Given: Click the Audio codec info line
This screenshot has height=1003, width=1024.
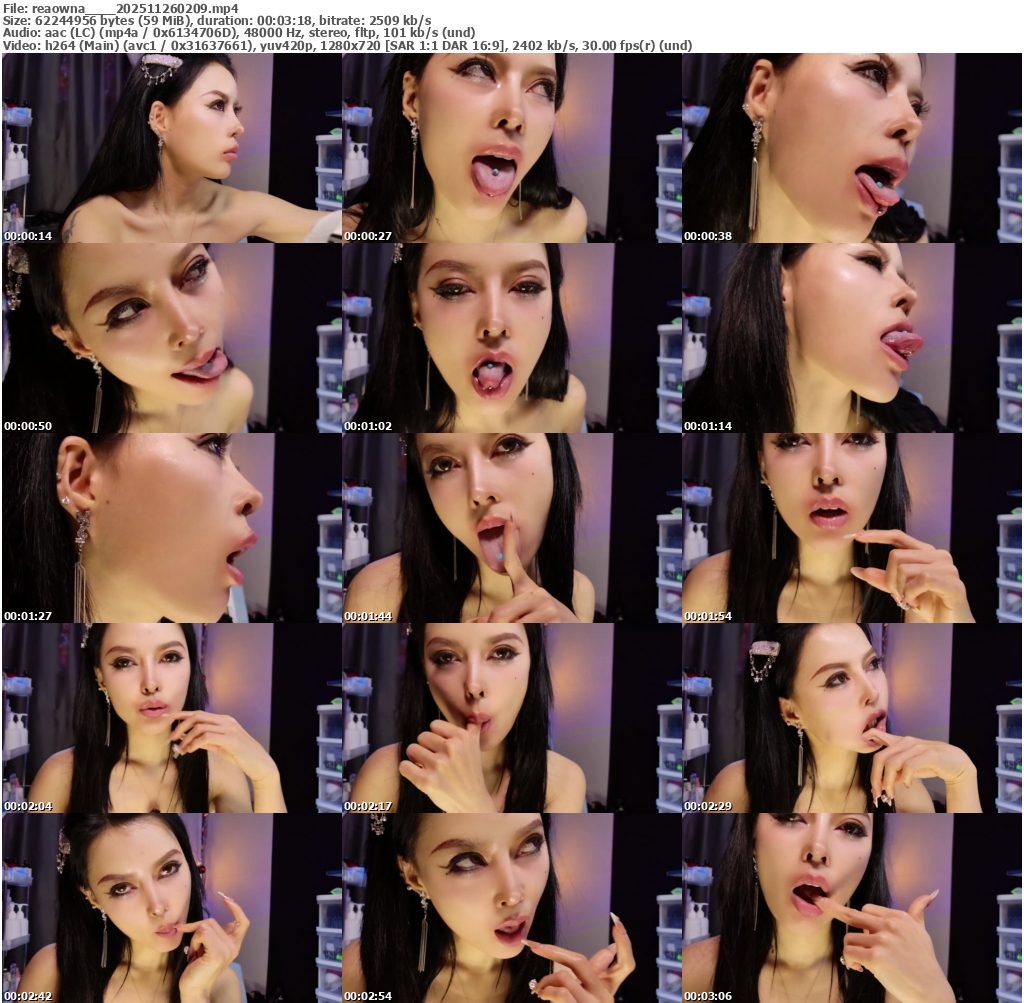Looking at the screenshot, I should (239, 32).
